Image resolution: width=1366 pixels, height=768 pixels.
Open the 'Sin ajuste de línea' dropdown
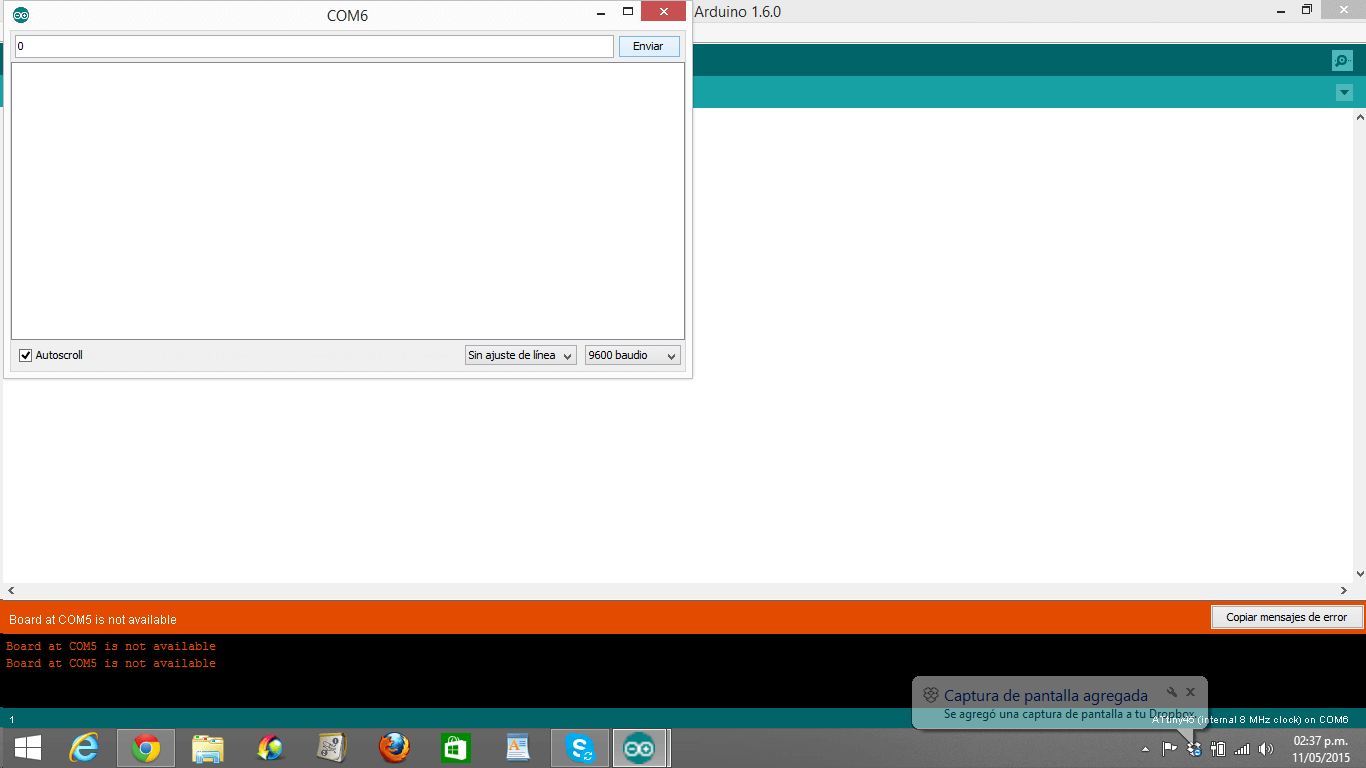tap(521, 355)
